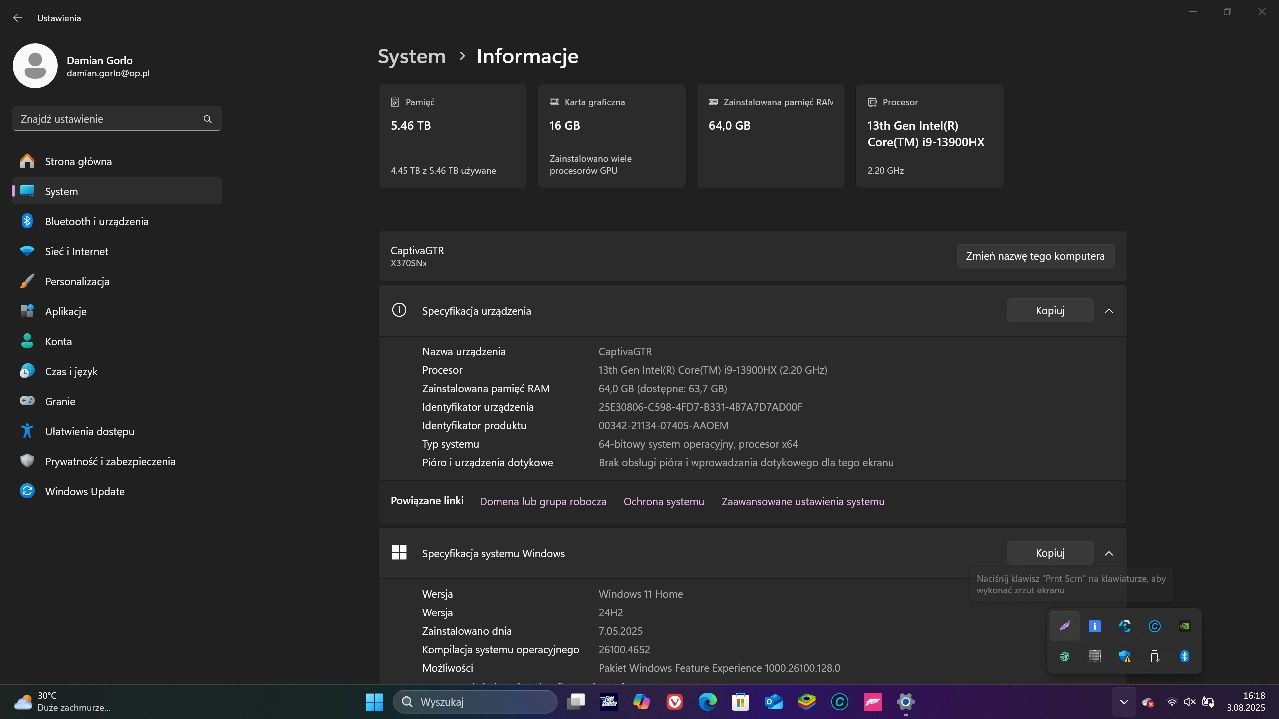Click the muted speaker tray icon
This screenshot has height=719, width=1279.
[x=1189, y=702]
